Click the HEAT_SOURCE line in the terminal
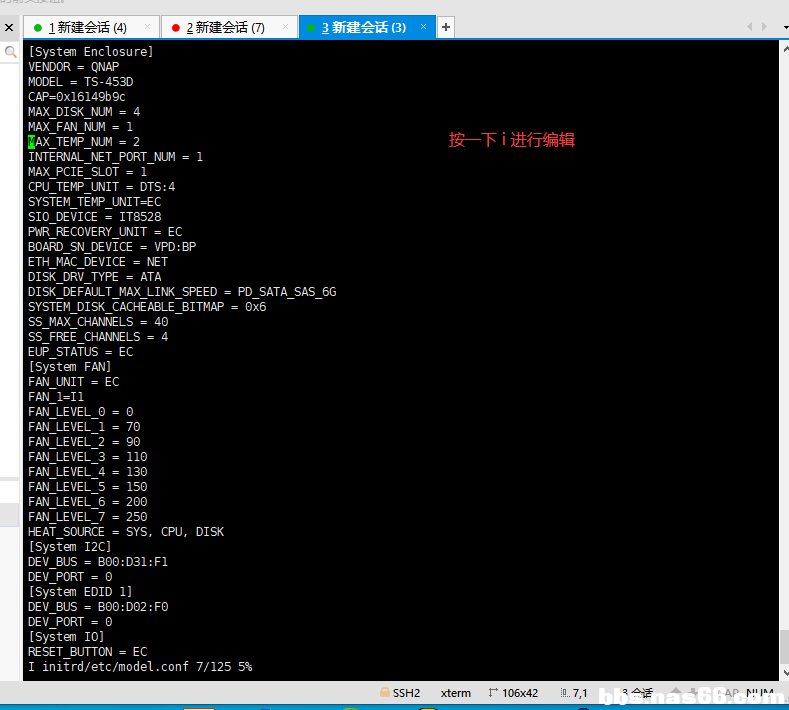 (x=126, y=532)
